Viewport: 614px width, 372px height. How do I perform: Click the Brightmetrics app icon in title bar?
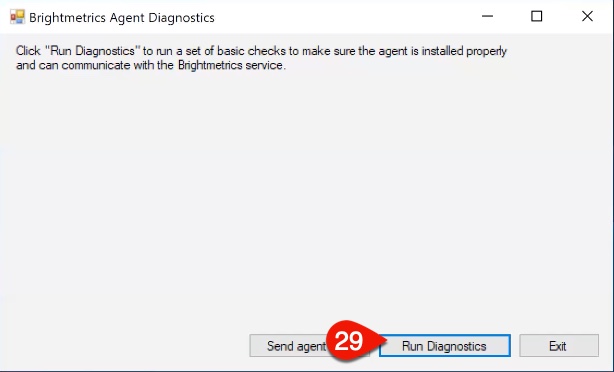point(17,17)
